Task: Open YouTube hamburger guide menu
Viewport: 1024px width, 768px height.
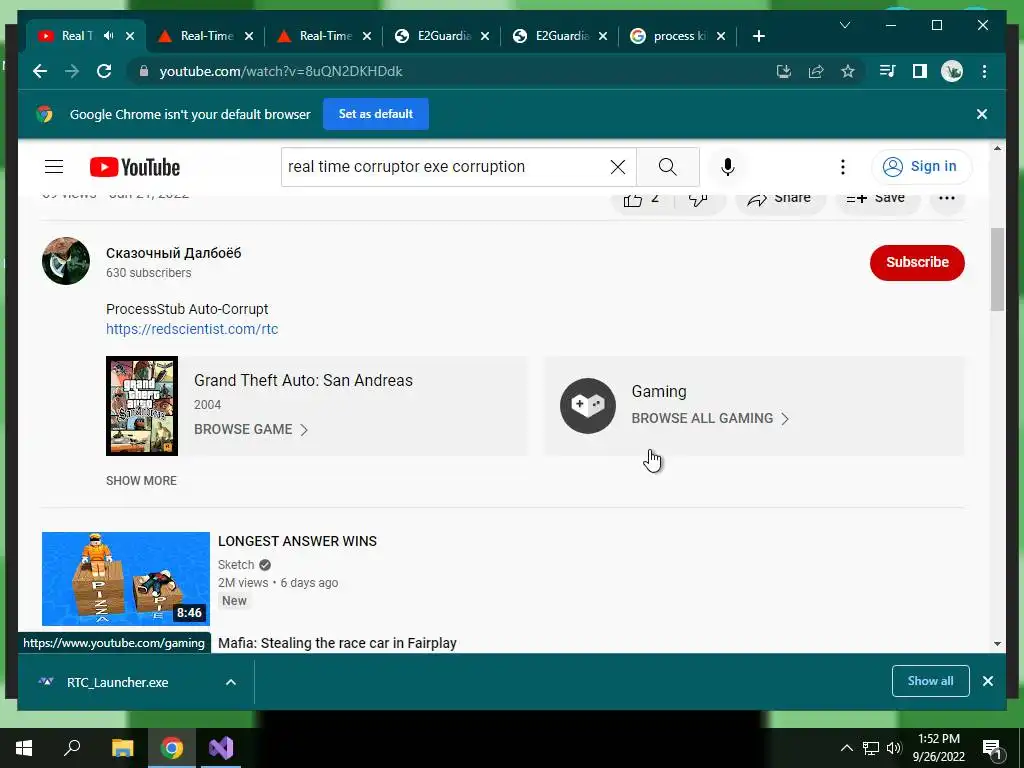Action: point(54,167)
